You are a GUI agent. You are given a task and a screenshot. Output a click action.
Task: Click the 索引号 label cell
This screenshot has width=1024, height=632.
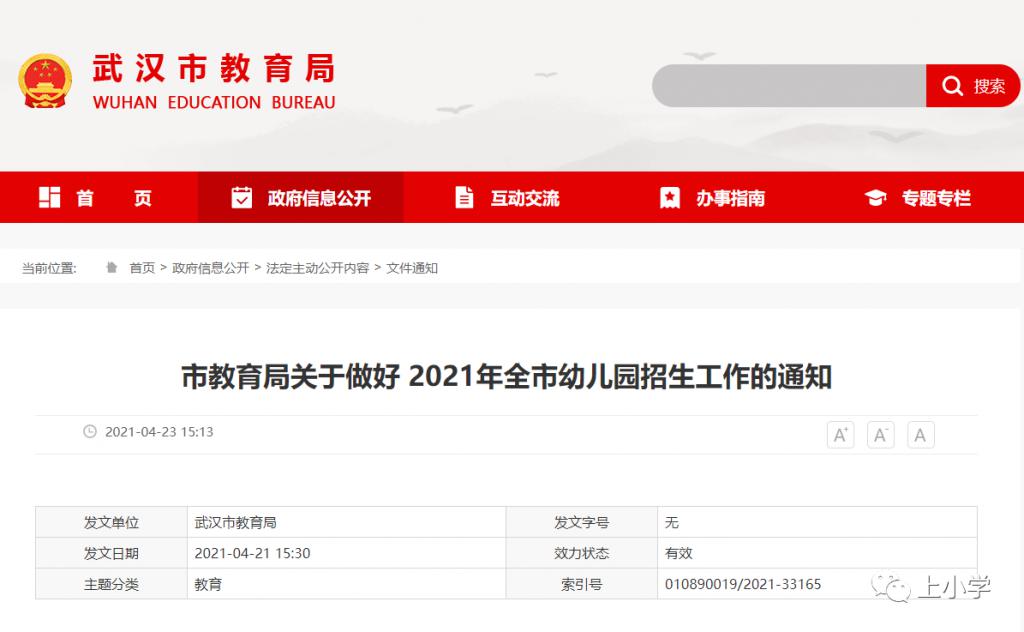[582, 584]
